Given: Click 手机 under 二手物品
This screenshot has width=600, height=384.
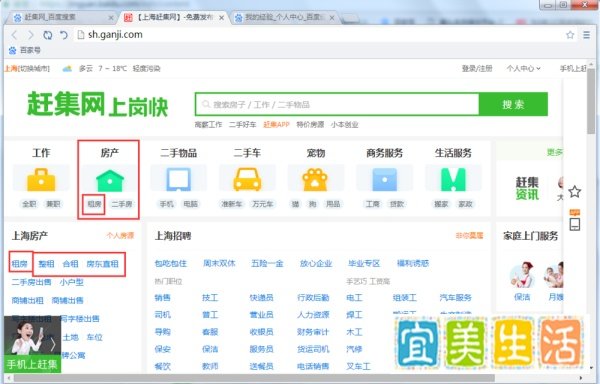Looking at the screenshot, I should click(166, 204).
